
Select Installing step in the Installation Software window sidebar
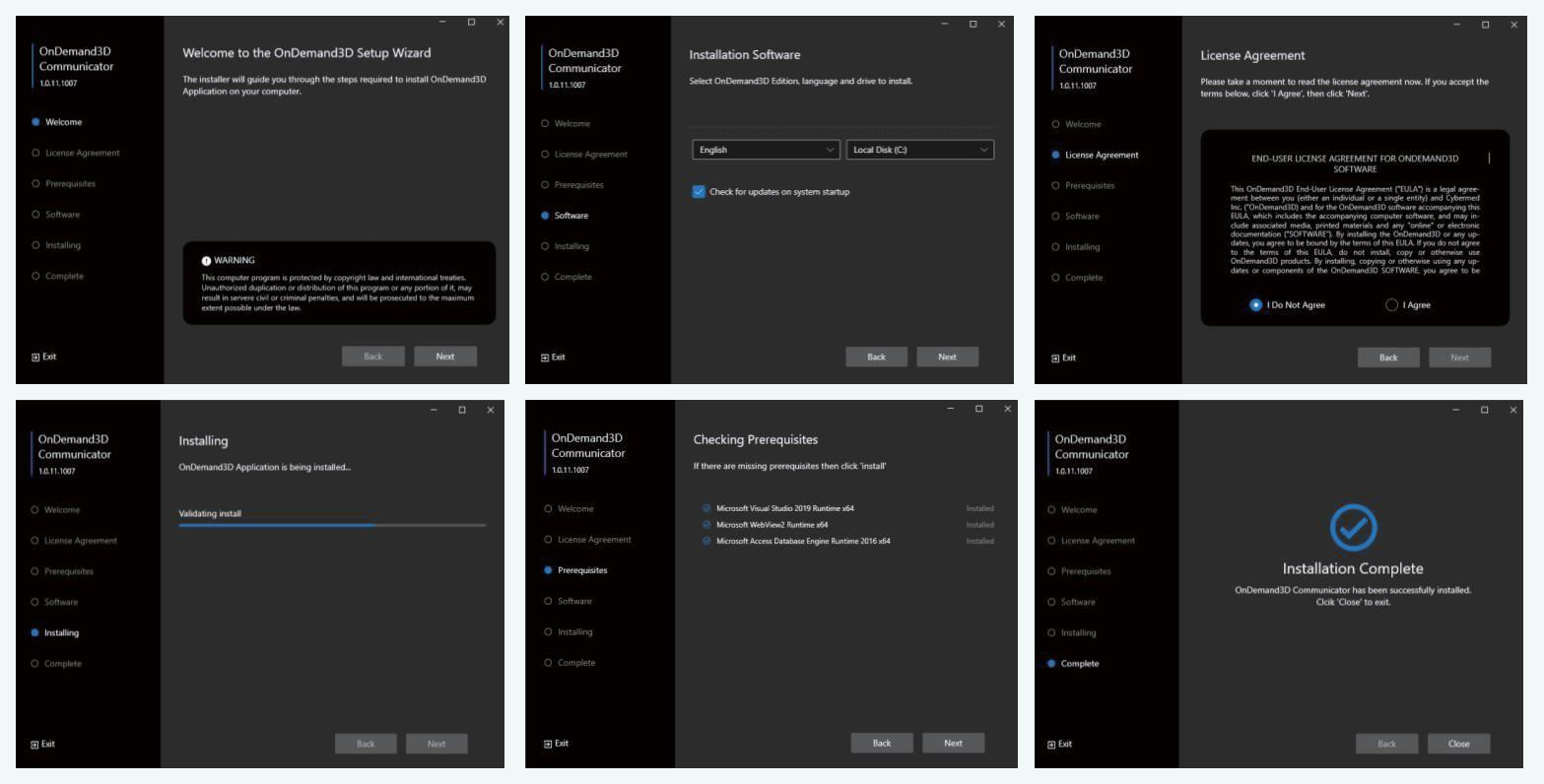point(566,246)
